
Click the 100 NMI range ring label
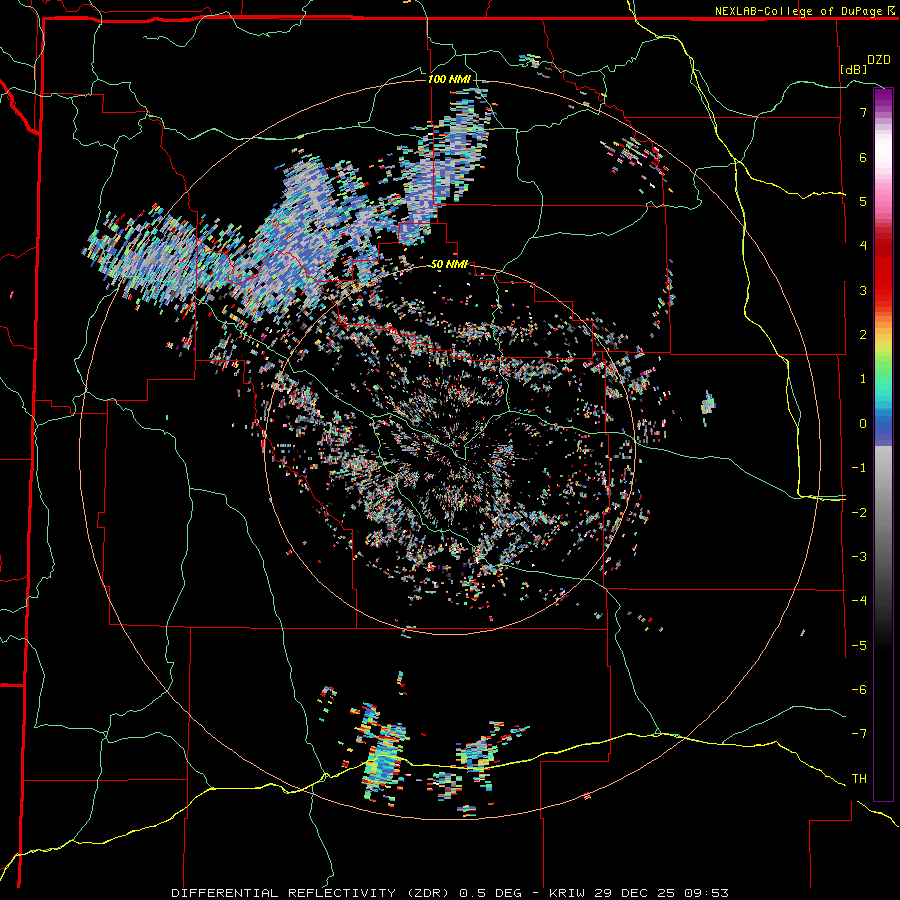pyautogui.click(x=449, y=79)
